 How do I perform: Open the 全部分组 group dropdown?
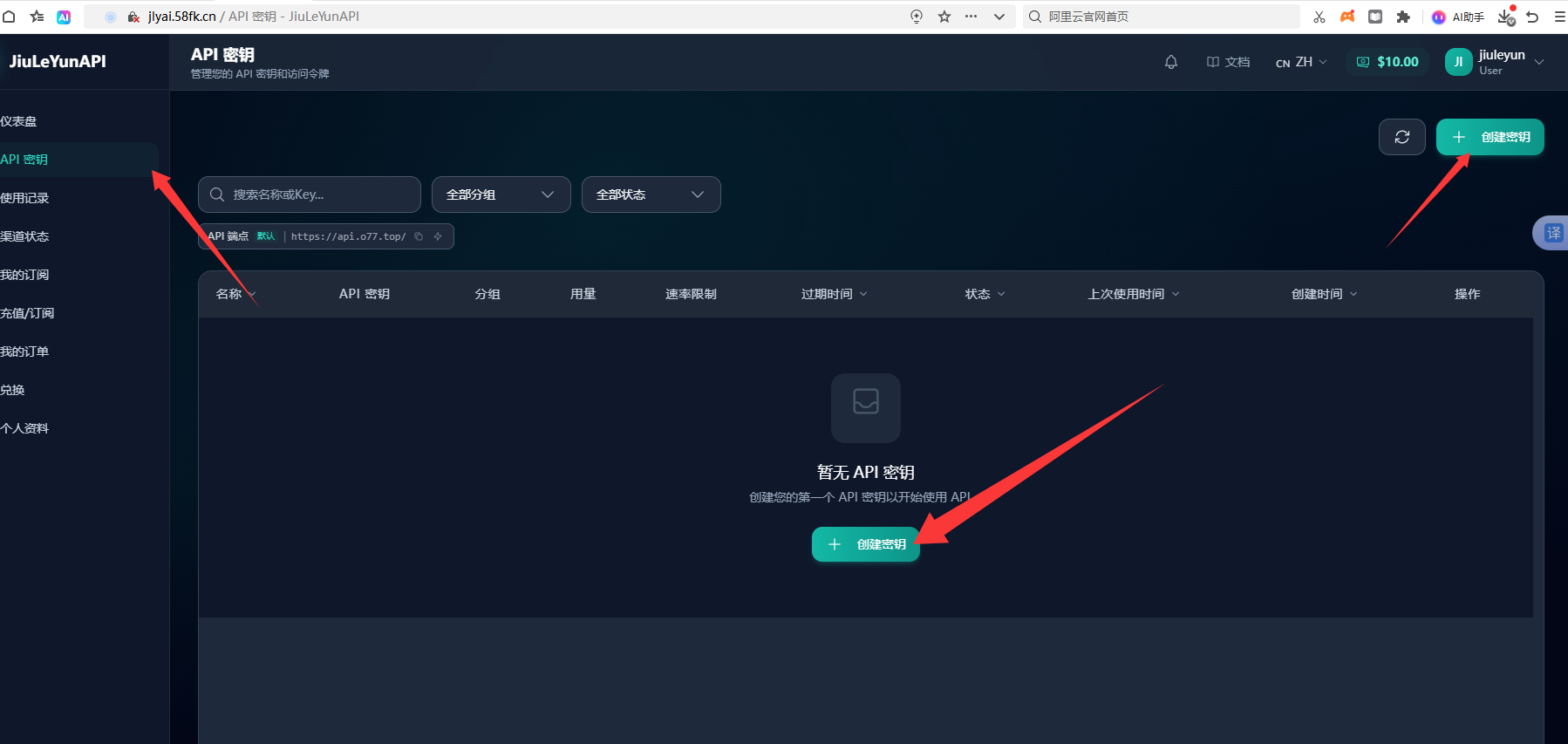tap(501, 195)
